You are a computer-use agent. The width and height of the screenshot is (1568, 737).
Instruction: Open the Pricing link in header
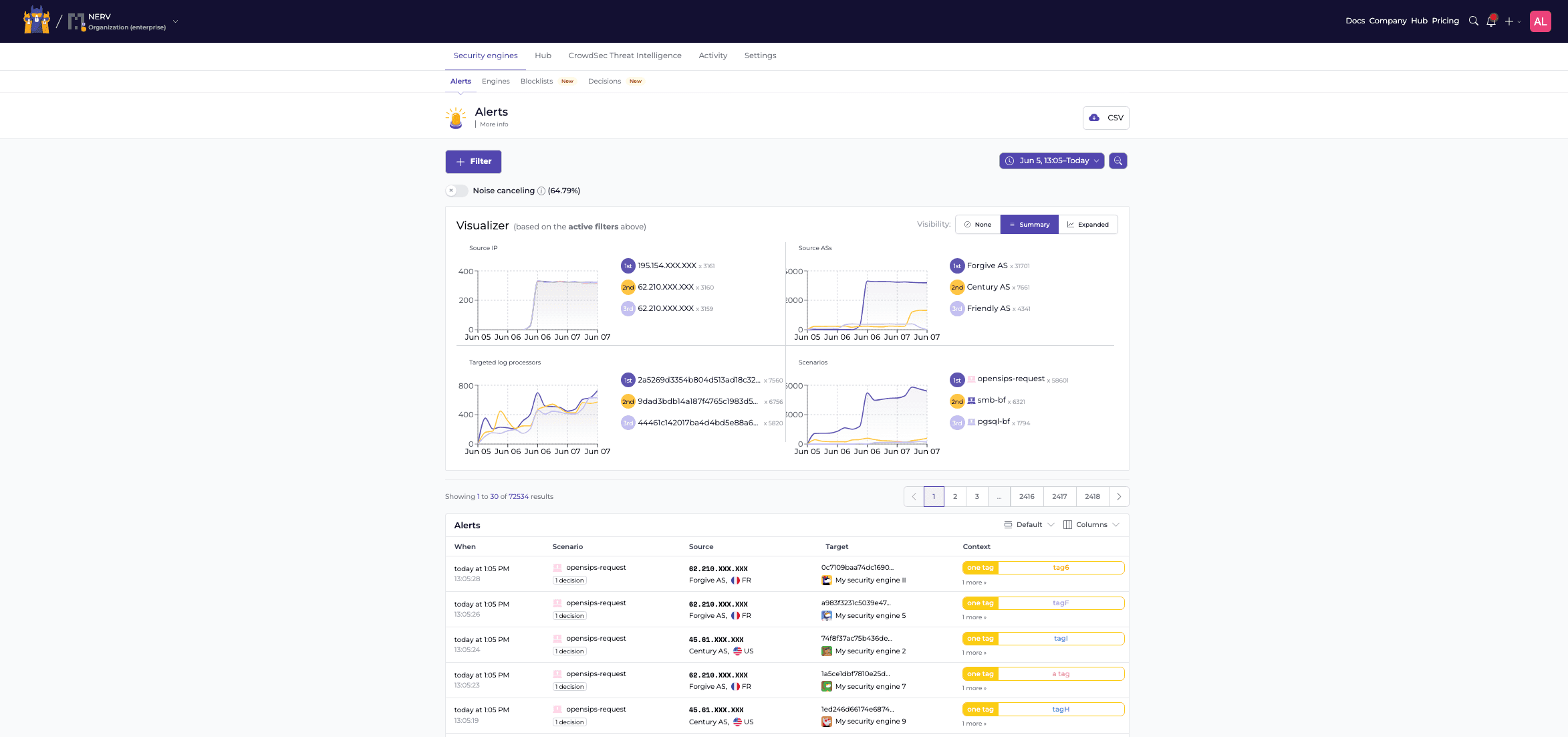click(1445, 21)
